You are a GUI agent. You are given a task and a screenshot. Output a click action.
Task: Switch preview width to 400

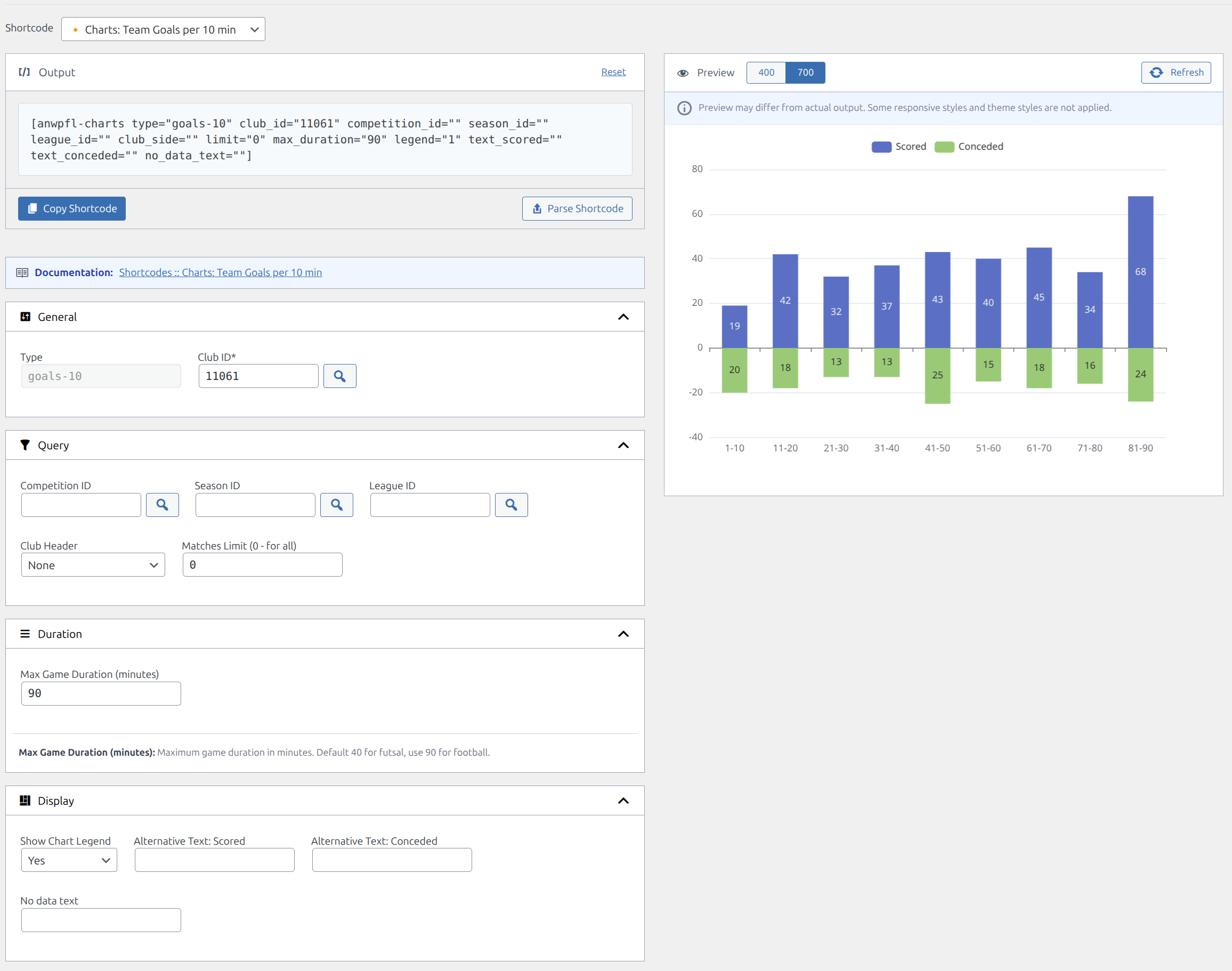point(766,72)
